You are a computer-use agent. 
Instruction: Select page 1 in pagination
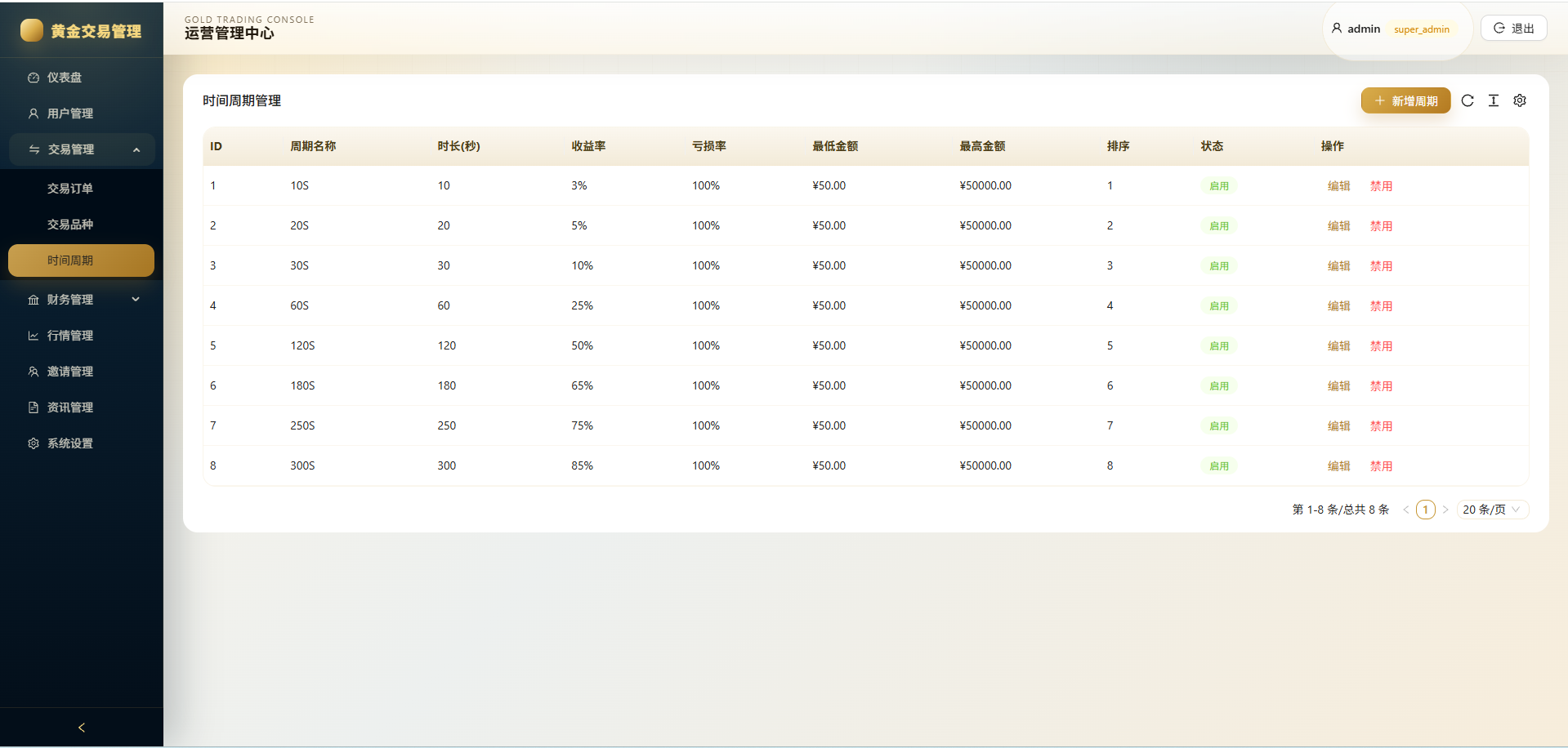[1426, 510]
